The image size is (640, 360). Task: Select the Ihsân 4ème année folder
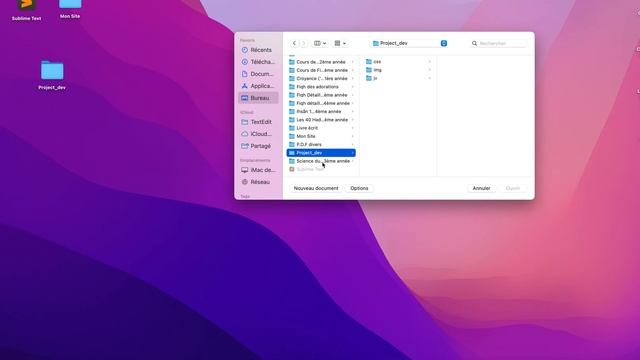tap(321, 111)
